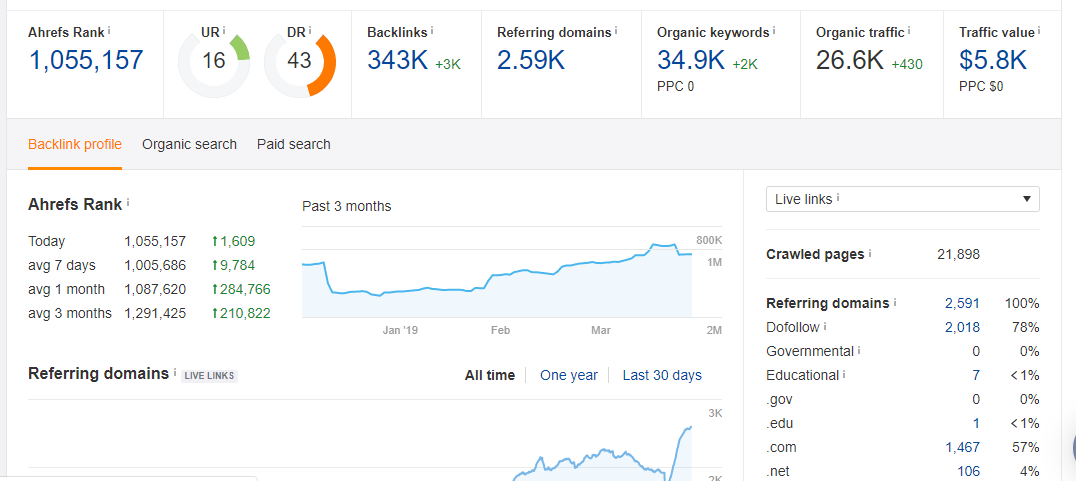Click the Today rank row value 1,055,157

(x=155, y=242)
